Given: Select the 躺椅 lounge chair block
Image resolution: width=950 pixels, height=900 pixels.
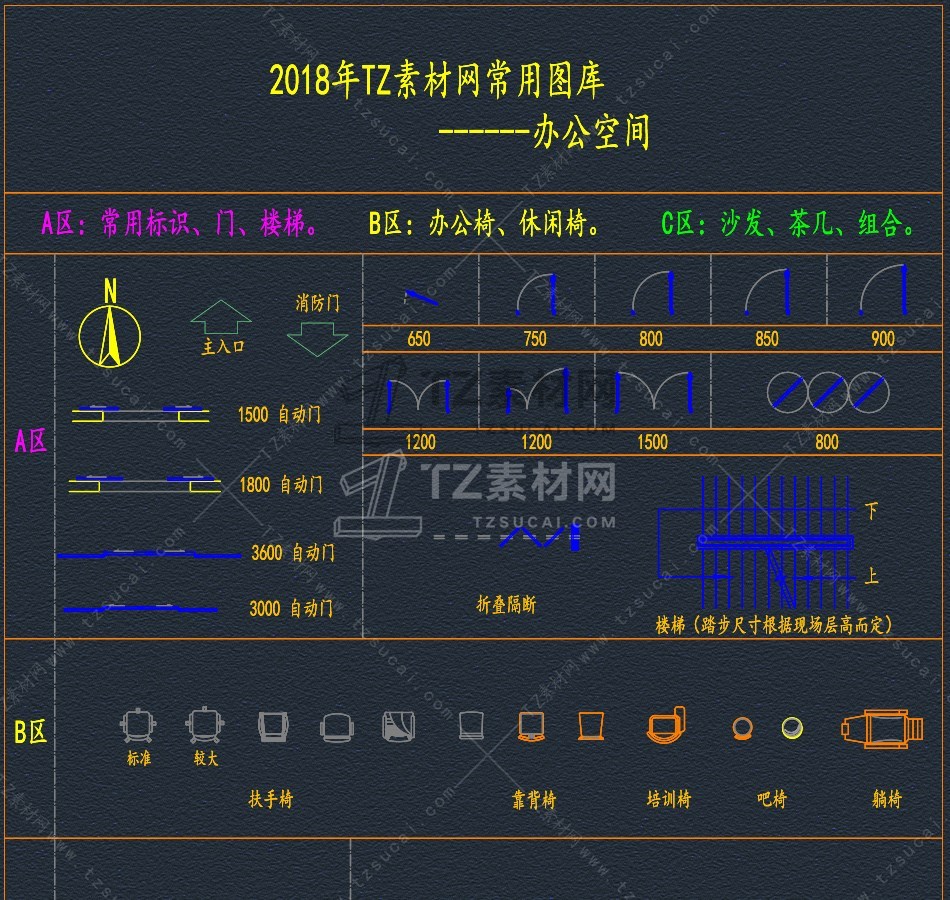Looking at the screenshot, I should (x=883, y=728).
